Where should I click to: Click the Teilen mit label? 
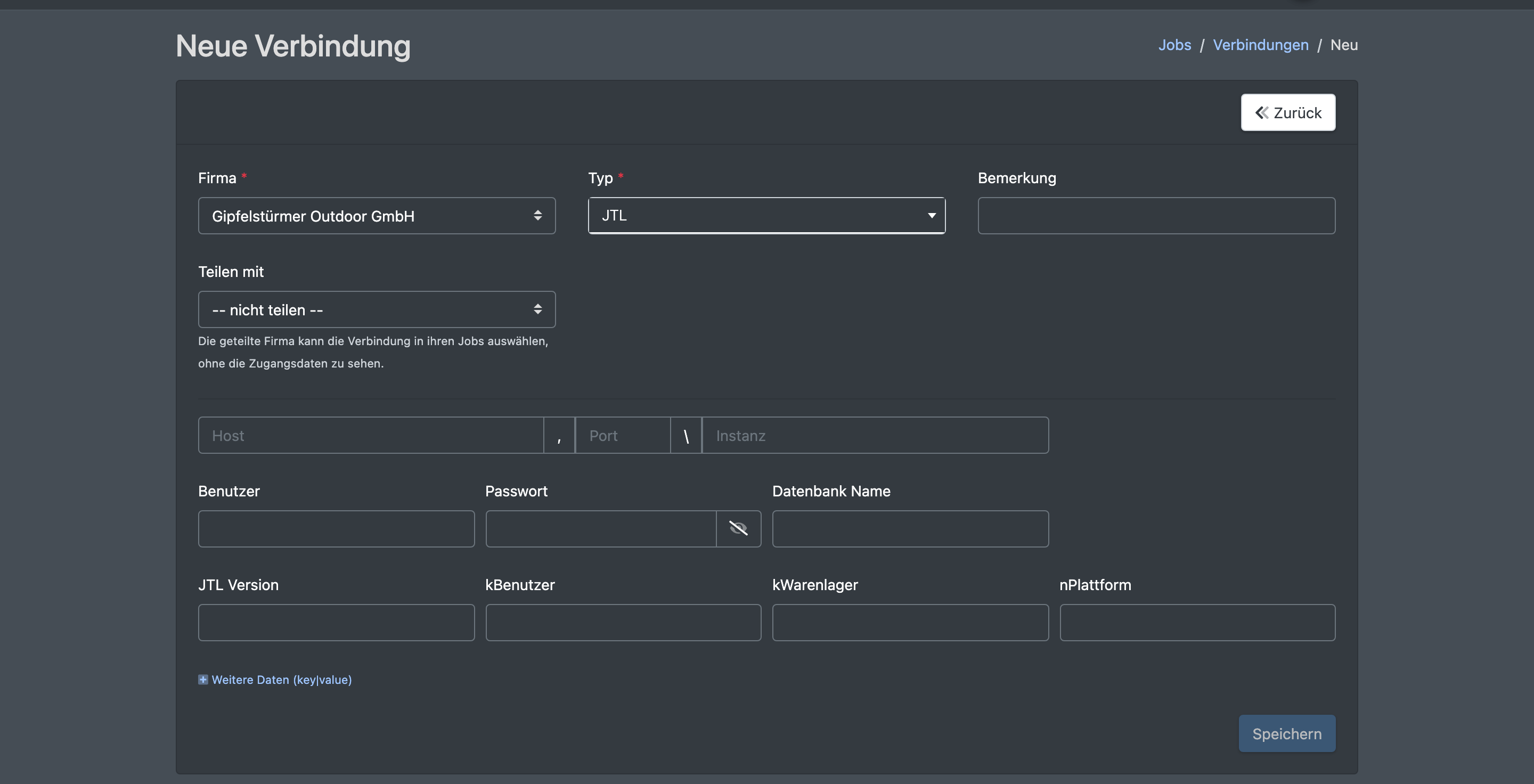(x=231, y=272)
